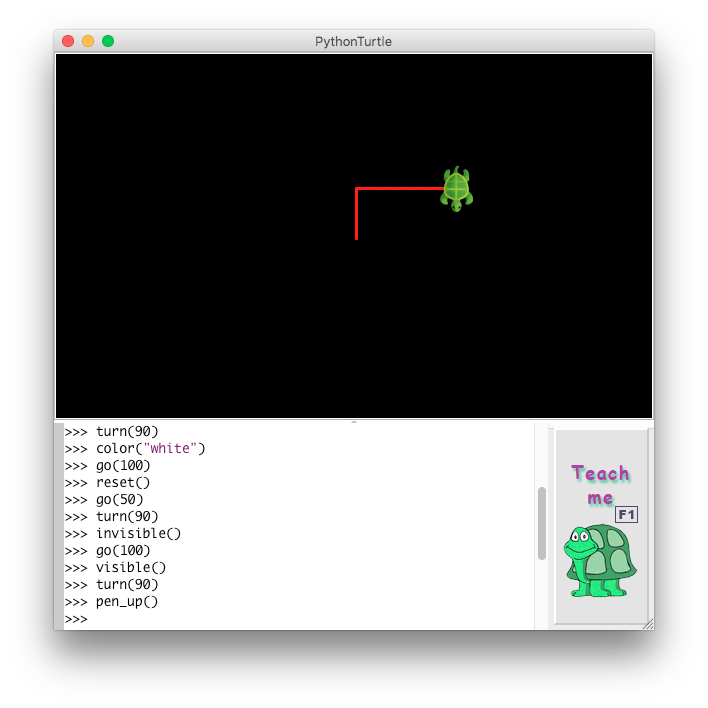Viewport: 708px width, 708px height.
Task: Maximize the window with the green button
Action: (108, 41)
